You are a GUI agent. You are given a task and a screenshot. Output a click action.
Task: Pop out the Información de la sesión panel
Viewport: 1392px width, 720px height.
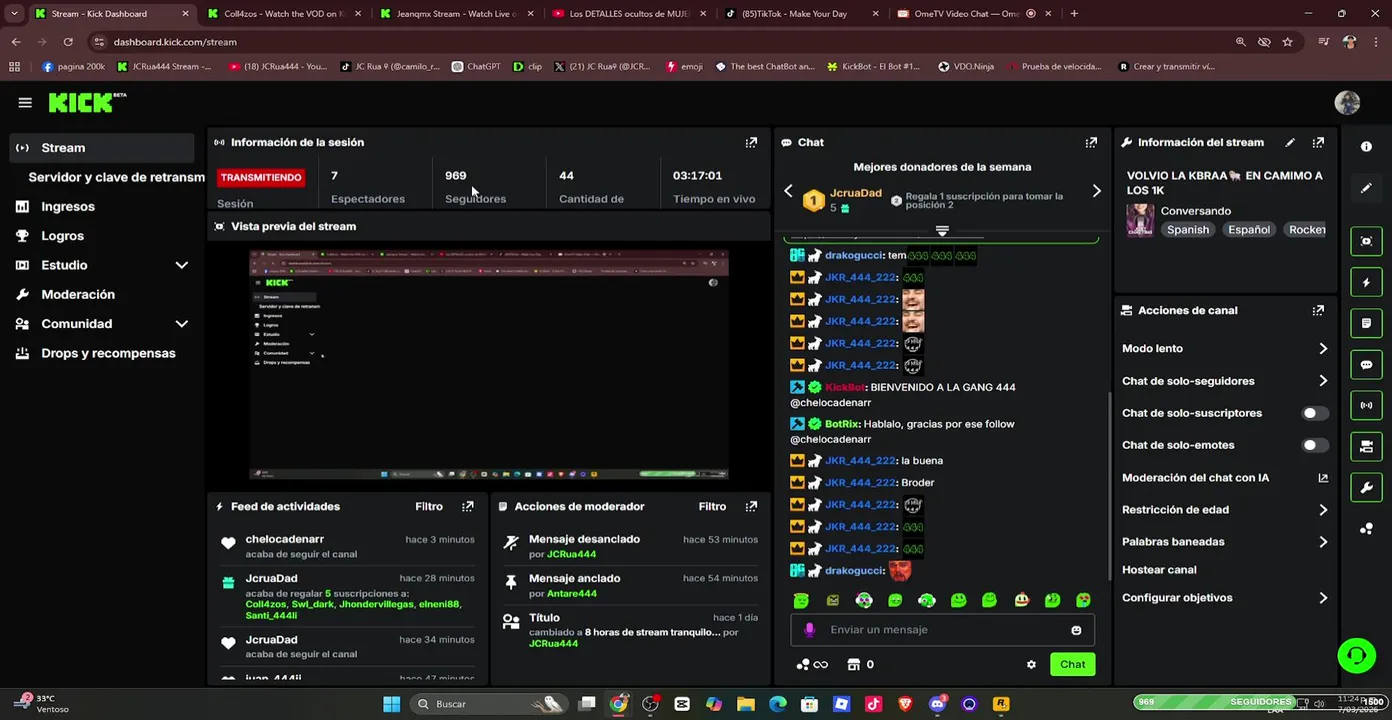click(x=751, y=143)
